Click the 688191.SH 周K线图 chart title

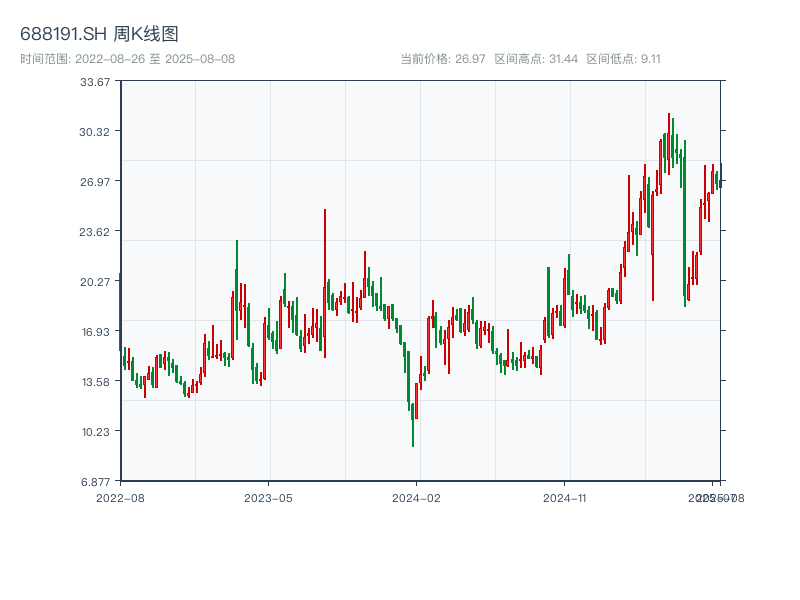pos(99,34)
